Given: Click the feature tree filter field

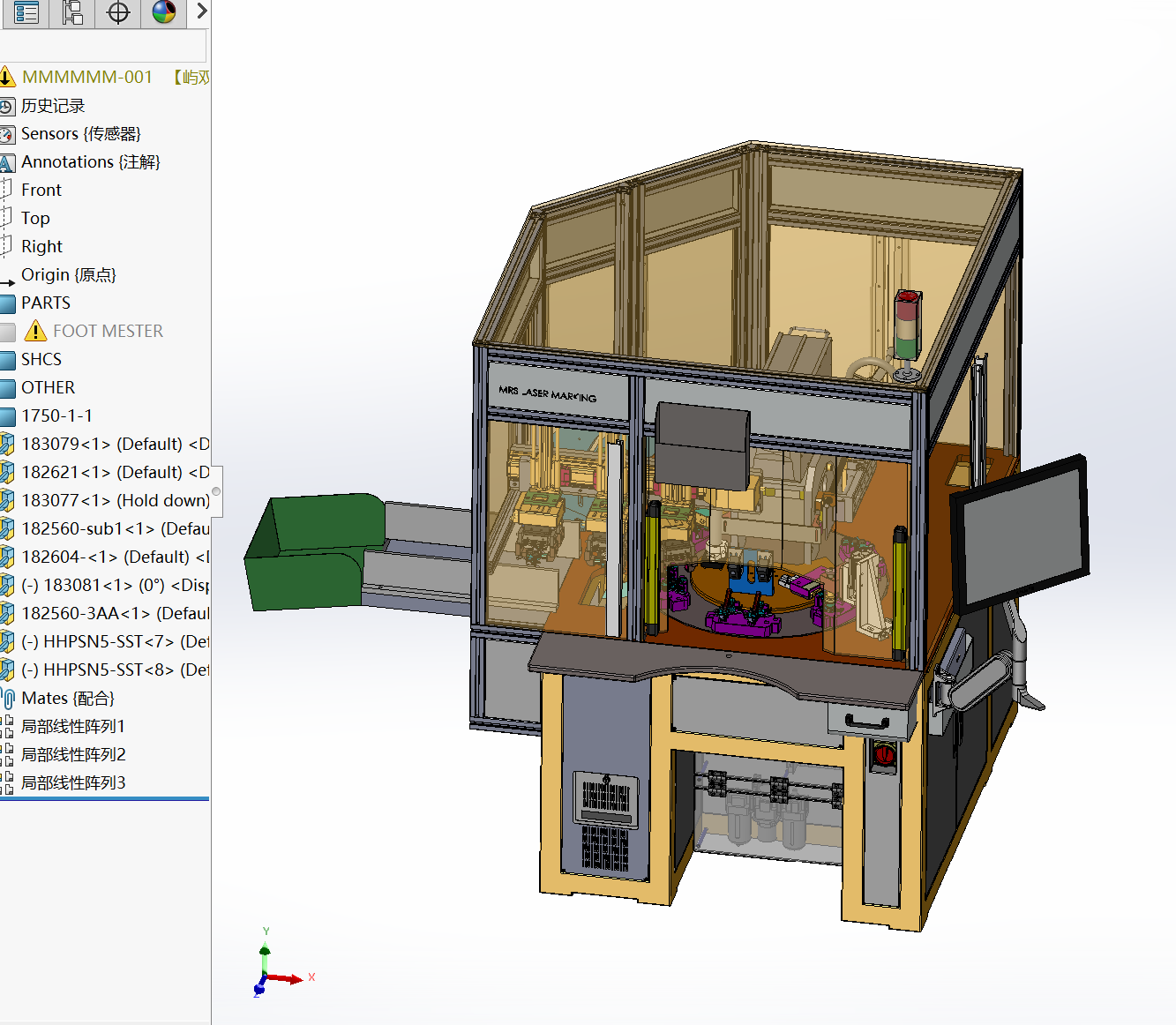Looking at the screenshot, I should point(103,46).
